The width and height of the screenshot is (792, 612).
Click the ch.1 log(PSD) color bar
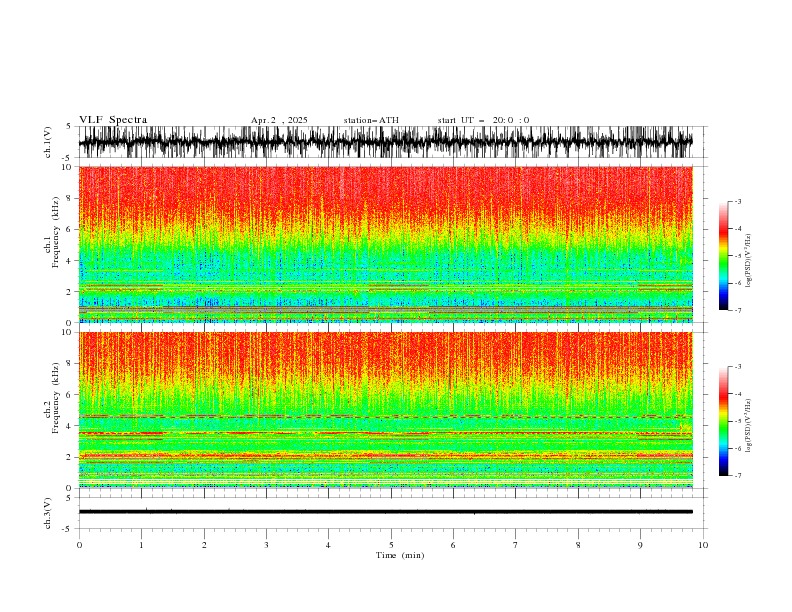click(x=723, y=256)
